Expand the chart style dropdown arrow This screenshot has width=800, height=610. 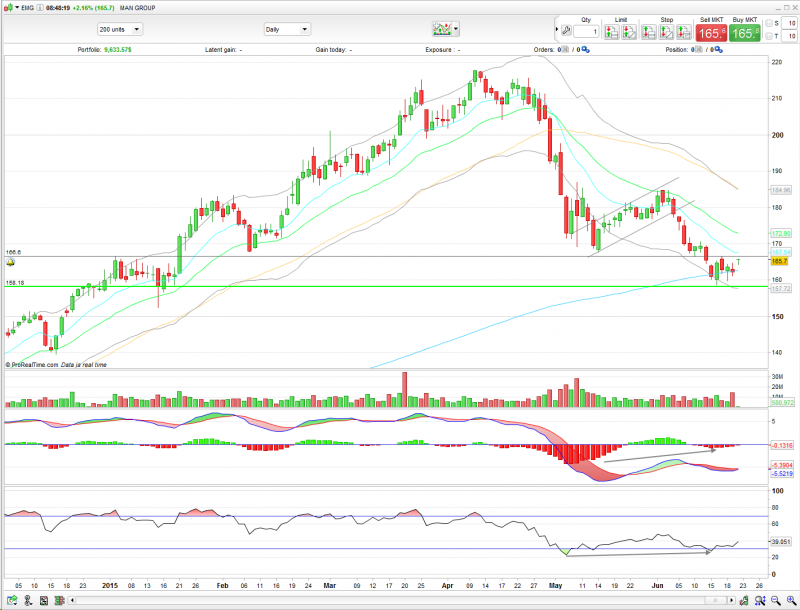pos(456,30)
